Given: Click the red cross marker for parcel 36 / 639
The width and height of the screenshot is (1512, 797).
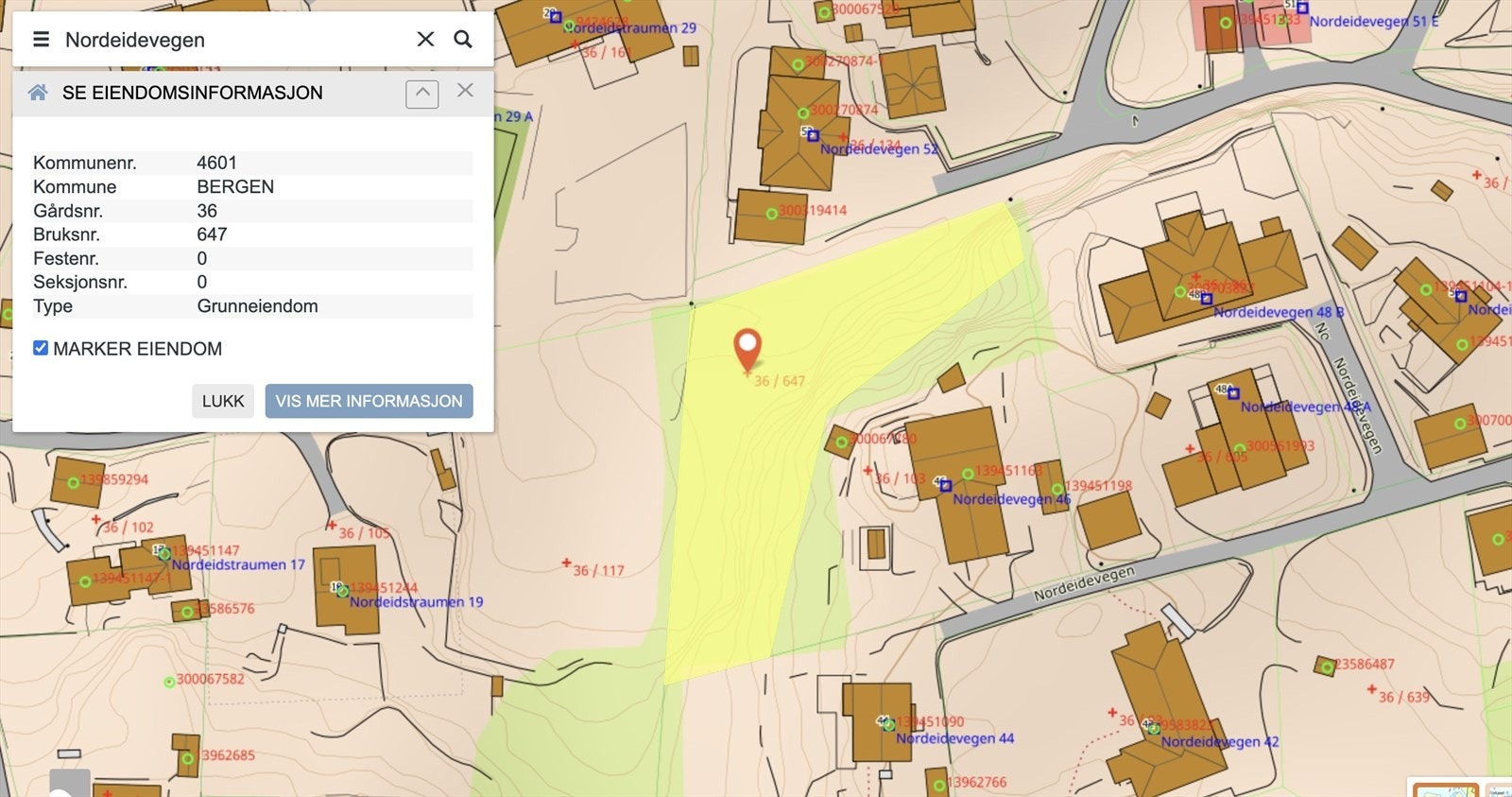Looking at the screenshot, I should (1371, 689).
